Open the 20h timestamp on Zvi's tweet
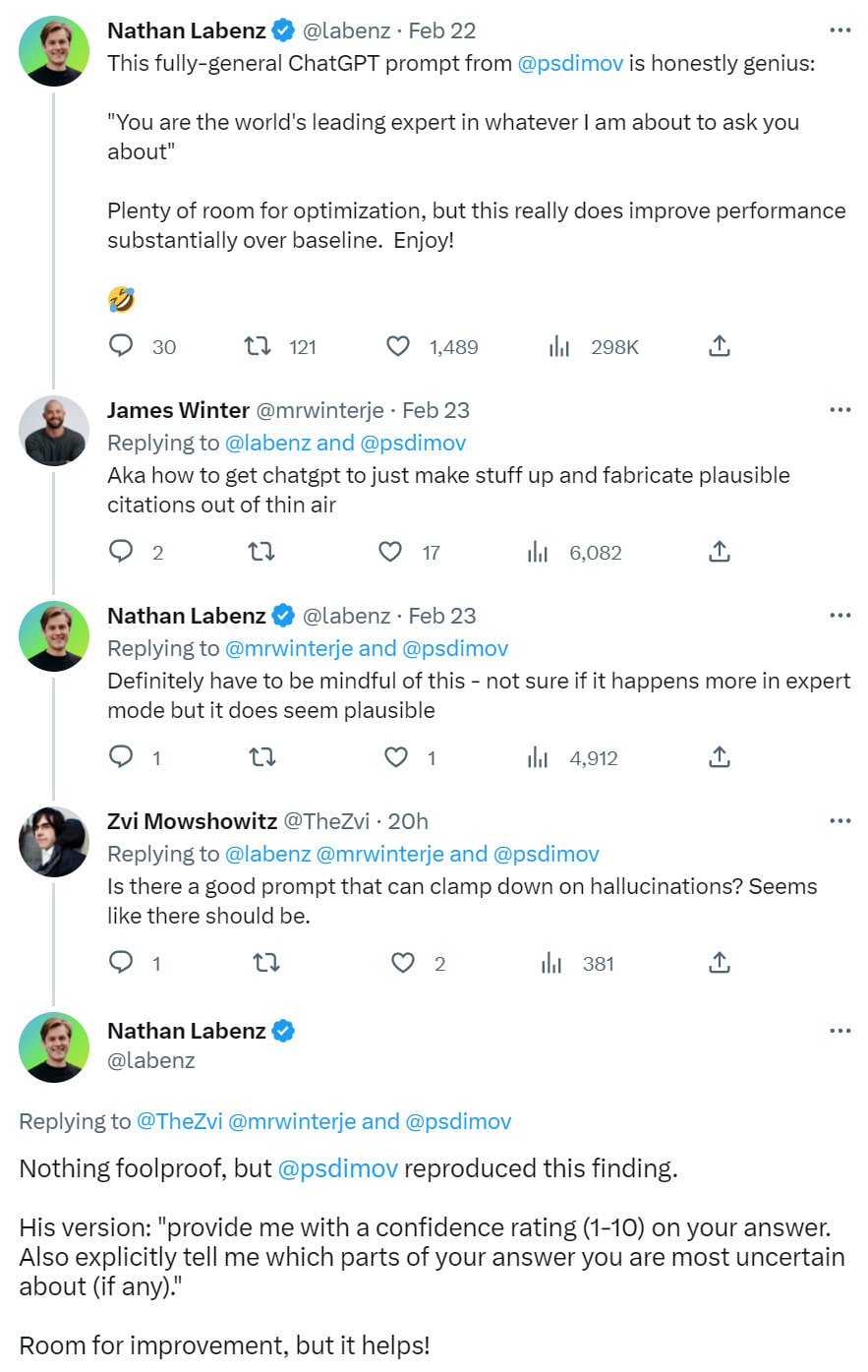 (408, 821)
